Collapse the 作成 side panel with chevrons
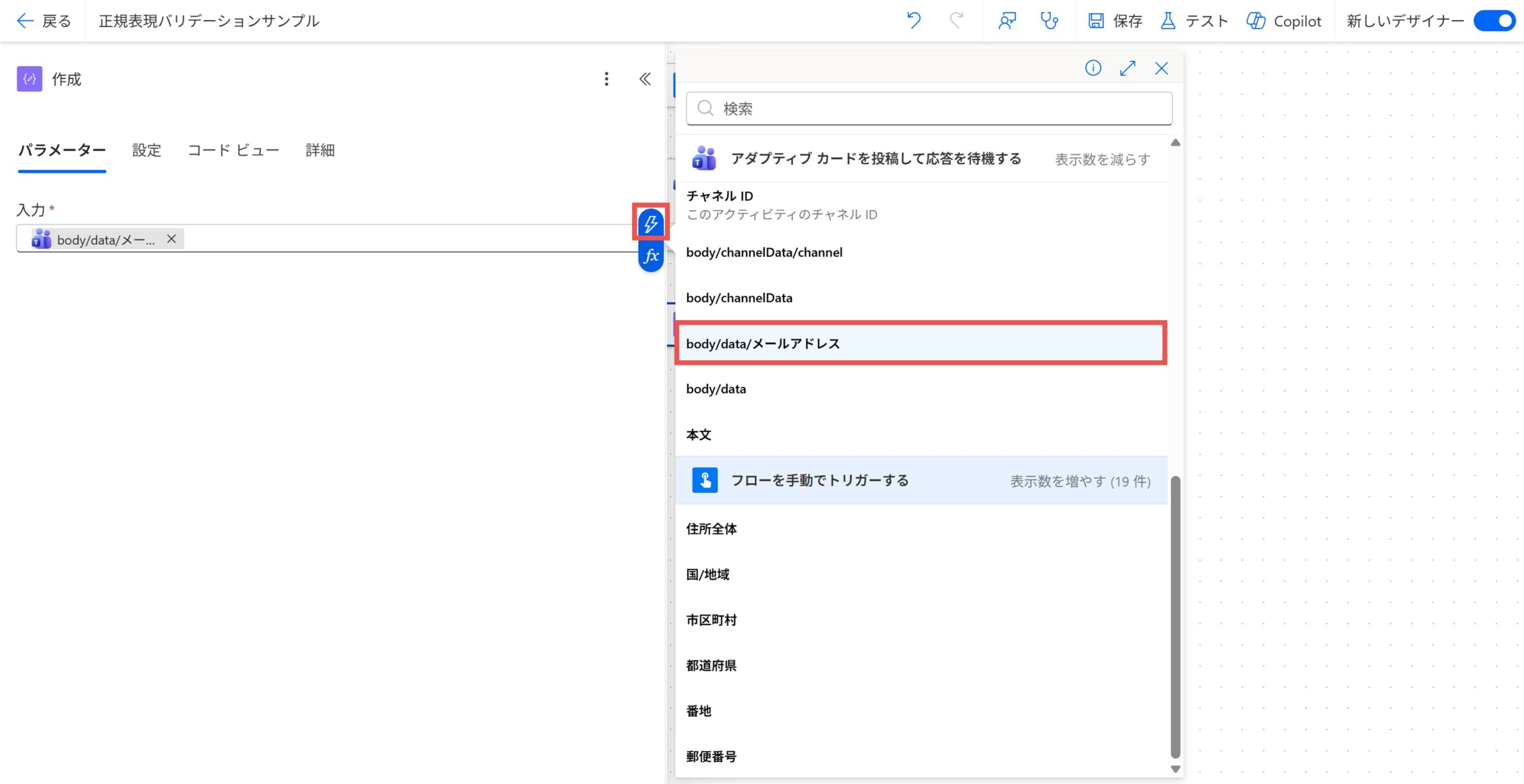Viewport: 1524px width, 784px height. [x=645, y=79]
